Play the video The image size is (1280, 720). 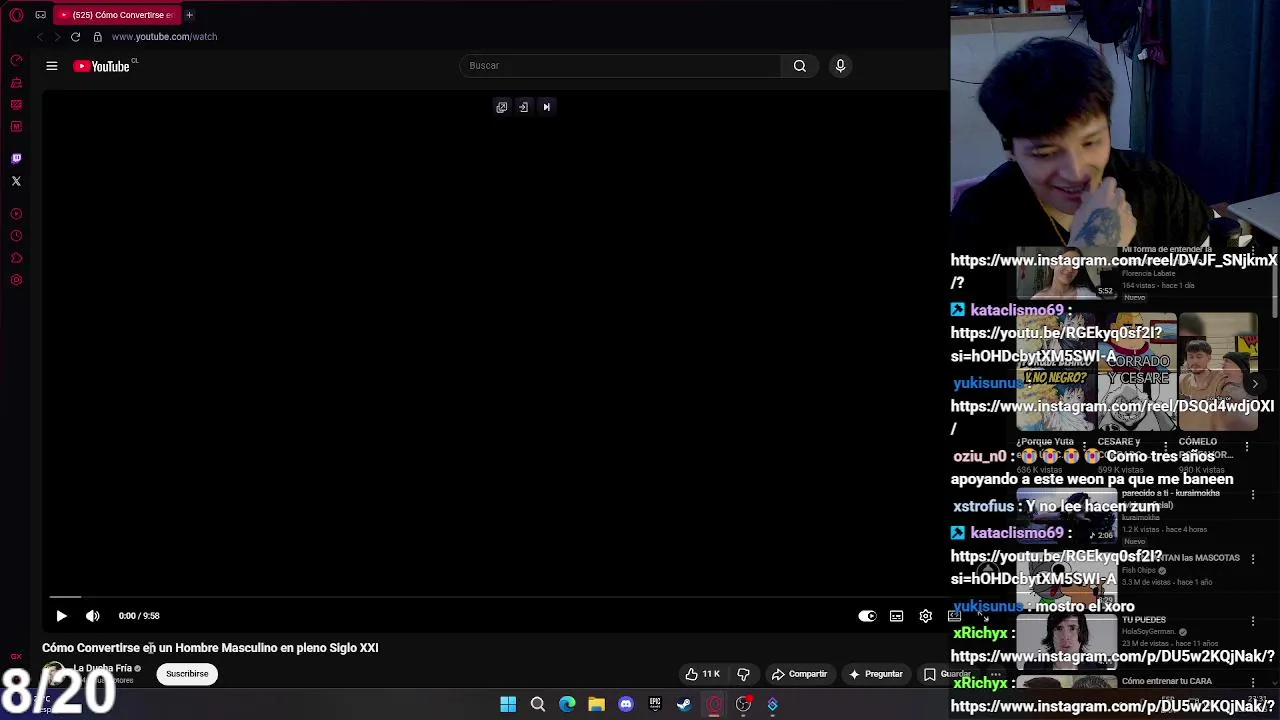point(61,616)
